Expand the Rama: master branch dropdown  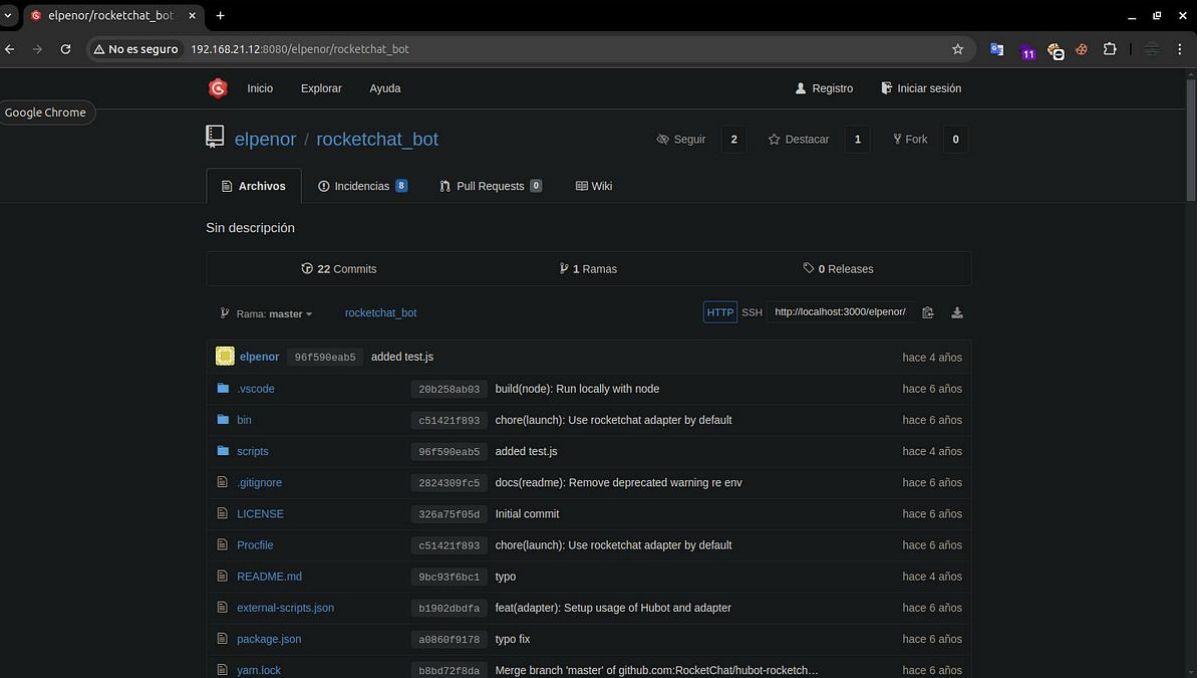click(x=267, y=314)
